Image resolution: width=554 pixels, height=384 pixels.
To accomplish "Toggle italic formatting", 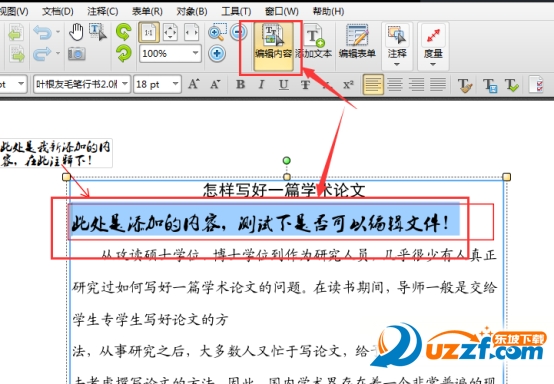I will click(261, 84).
